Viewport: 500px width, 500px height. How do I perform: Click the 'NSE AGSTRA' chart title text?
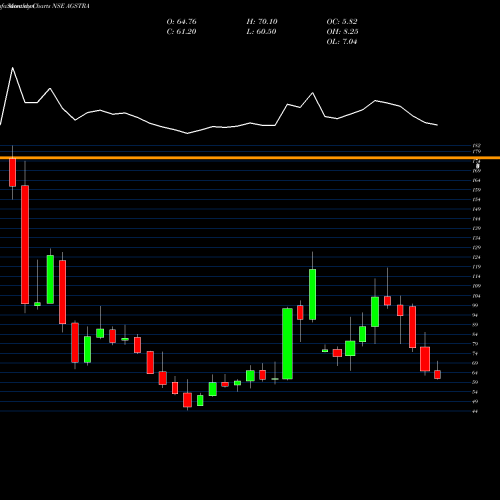71,6
